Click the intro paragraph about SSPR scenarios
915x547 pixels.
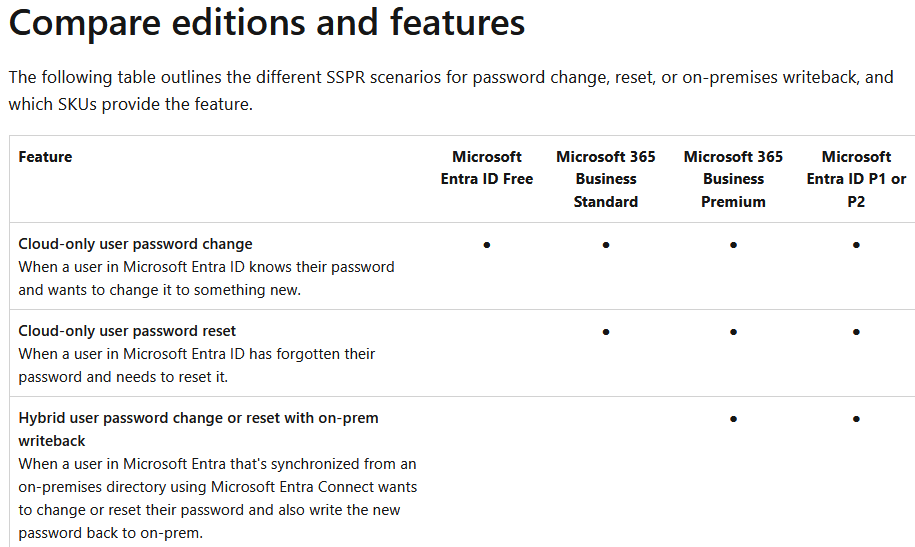point(450,90)
